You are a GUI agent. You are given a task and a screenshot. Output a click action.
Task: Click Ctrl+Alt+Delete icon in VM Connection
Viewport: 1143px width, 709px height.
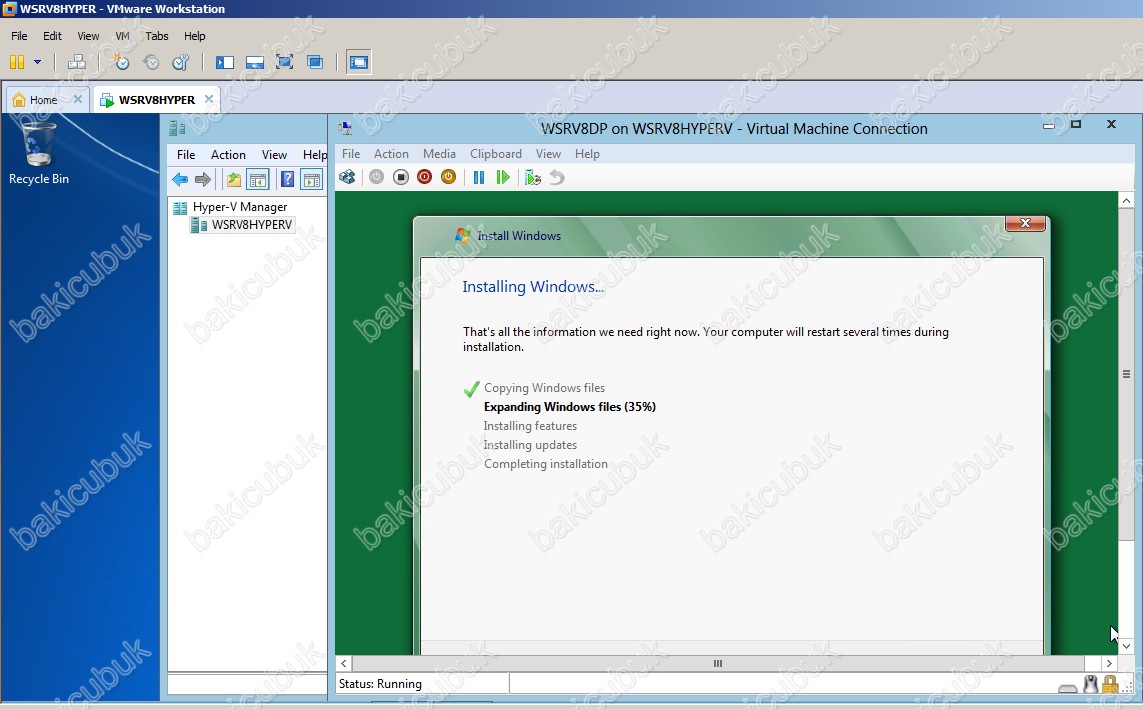coord(348,177)
